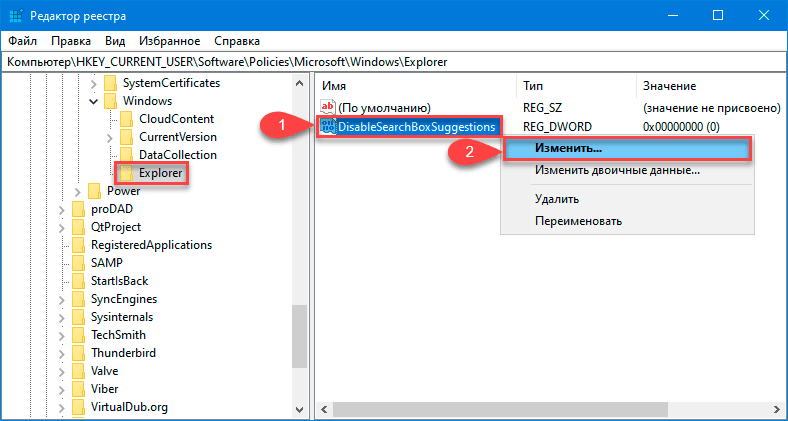Viewport: 788px width, 421px height.
Task: Click the 0x00000000 (0) data cell
Action: [x=681, y=127]
